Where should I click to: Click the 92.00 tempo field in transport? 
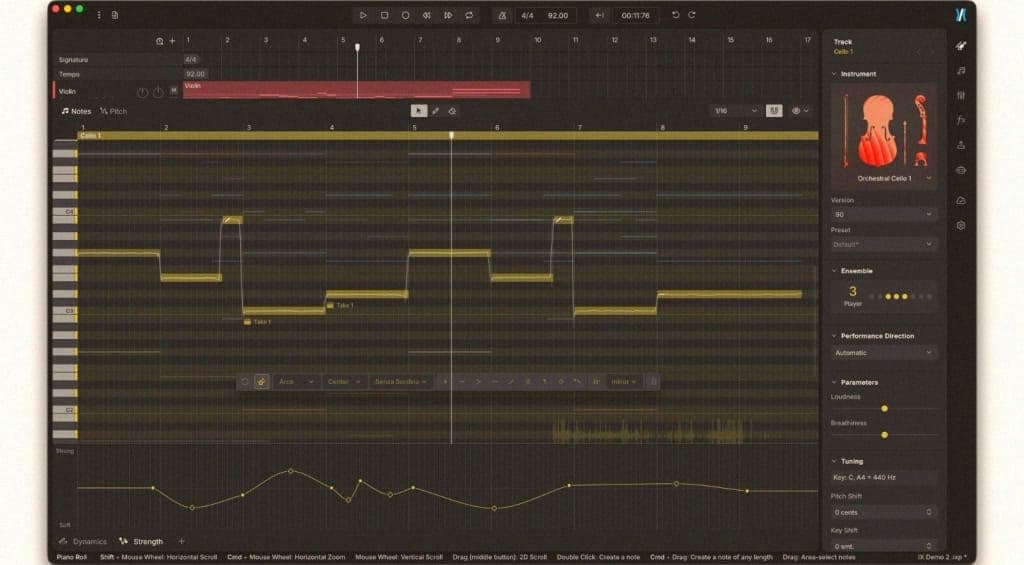pyautogui.click(x=558, y=15)
